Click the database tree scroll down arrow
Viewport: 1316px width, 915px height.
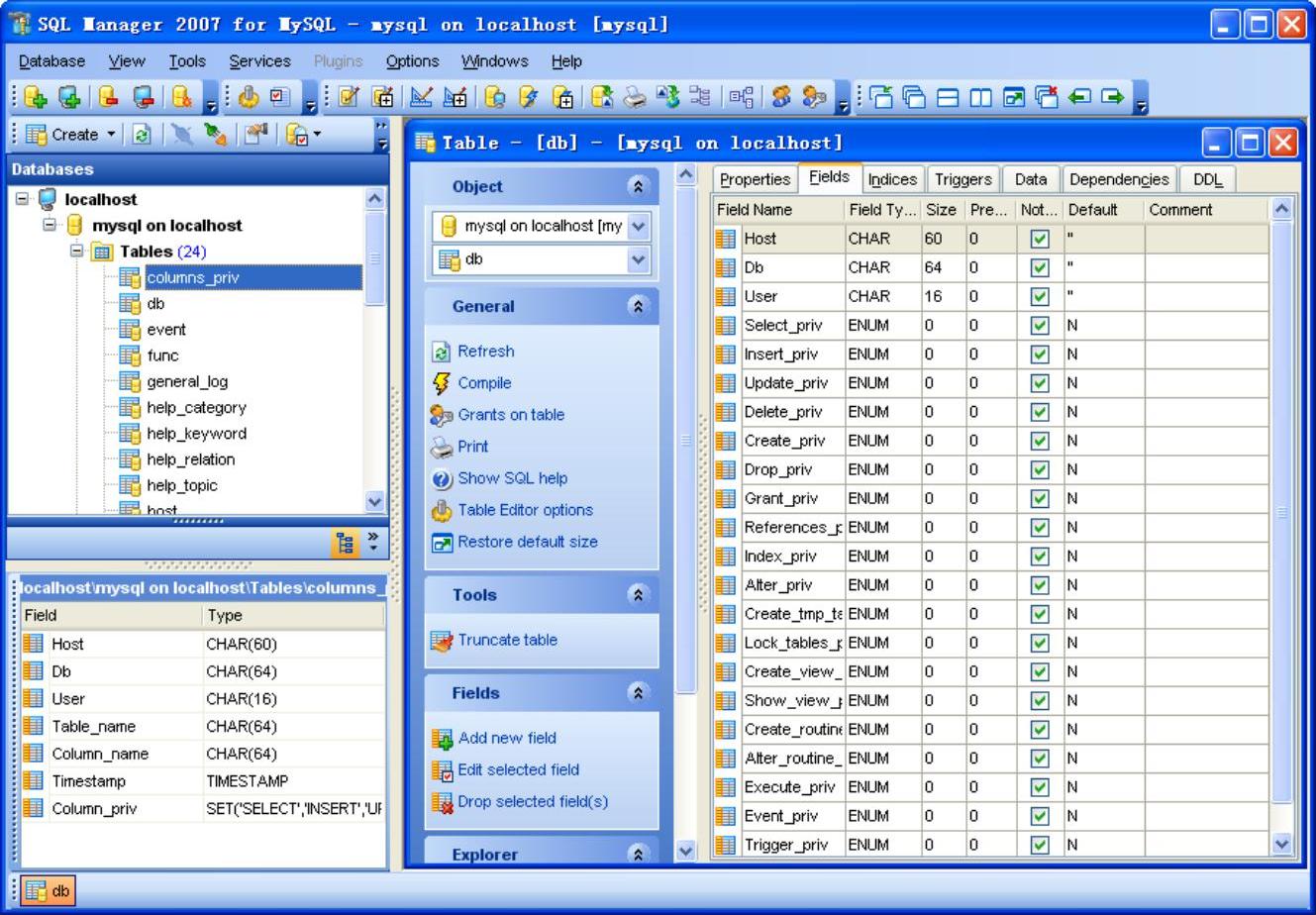tap(374, 501)
